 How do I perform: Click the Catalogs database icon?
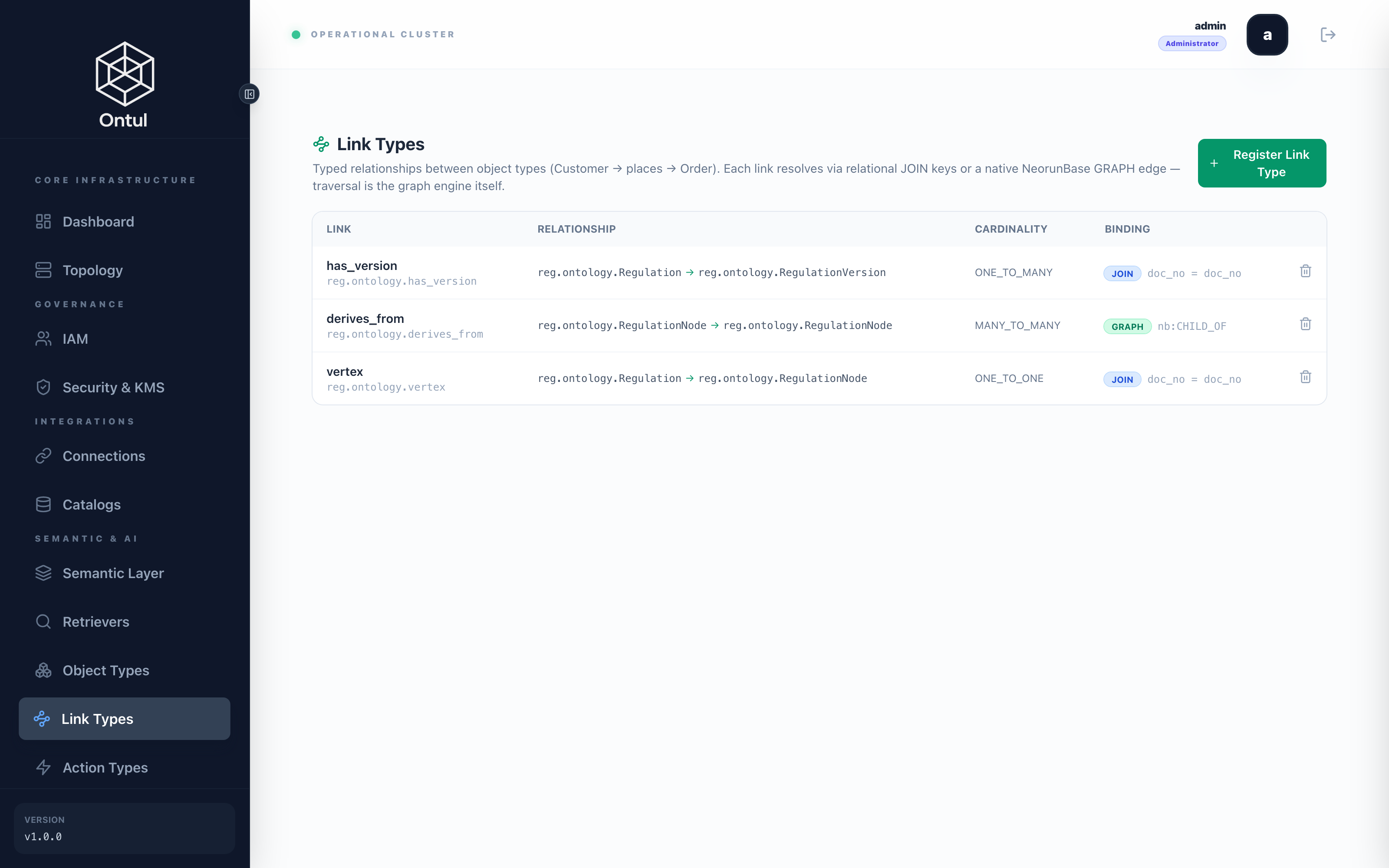point(43,505)
